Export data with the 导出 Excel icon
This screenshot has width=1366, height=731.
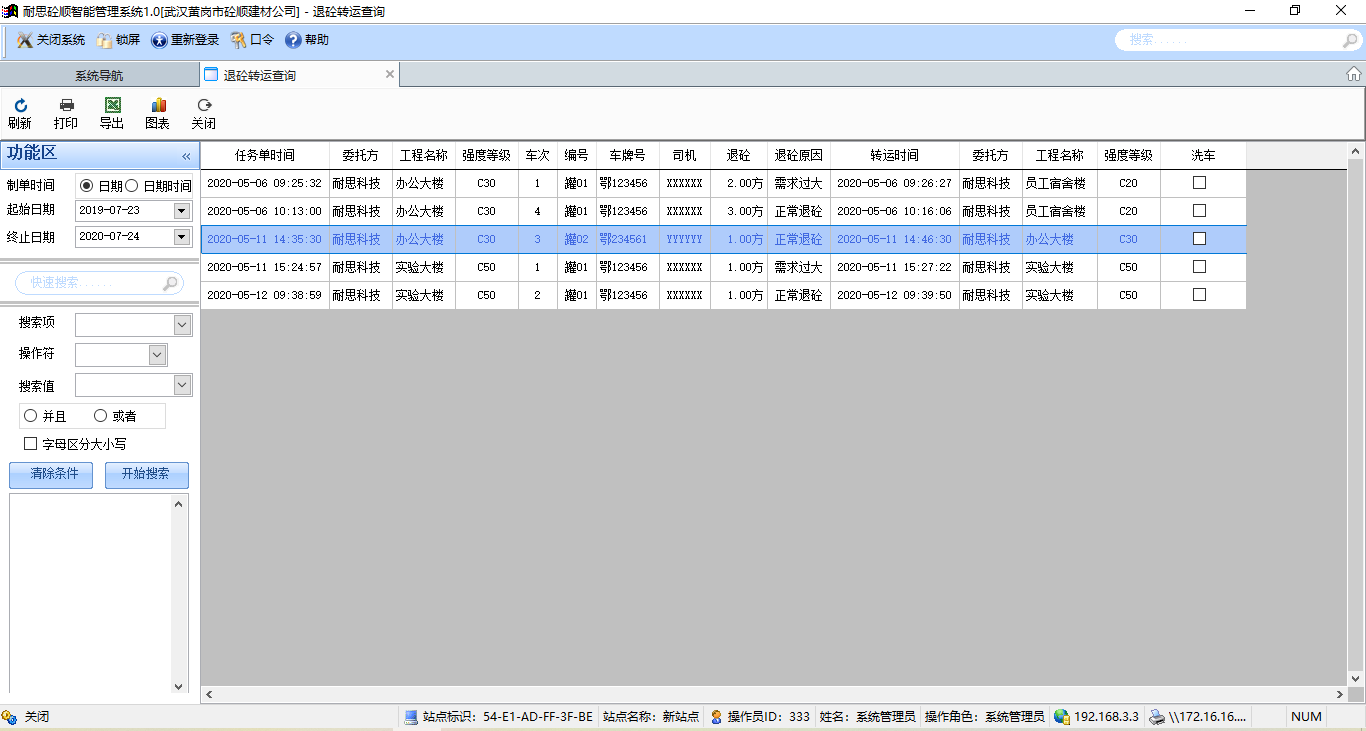click(x=112, y=106)
